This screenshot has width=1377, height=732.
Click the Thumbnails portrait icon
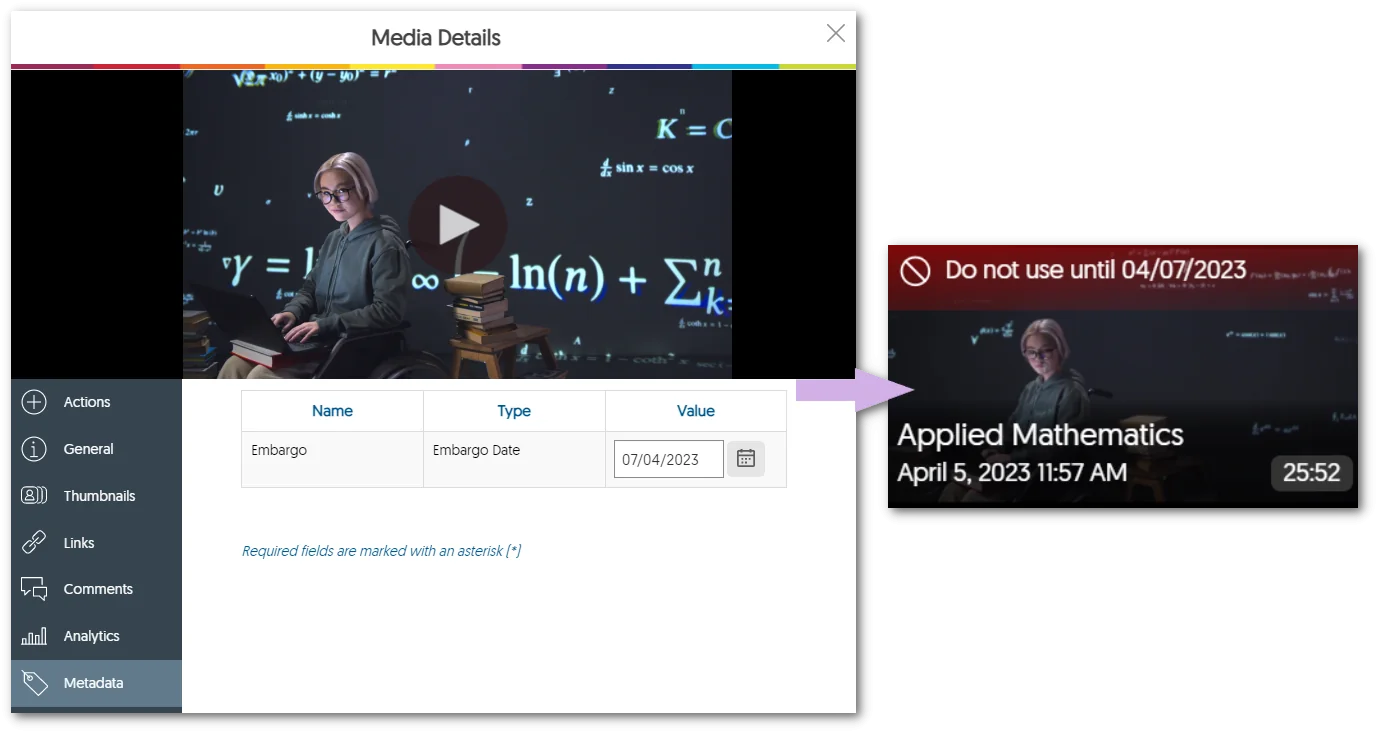[x=34, y=496]
